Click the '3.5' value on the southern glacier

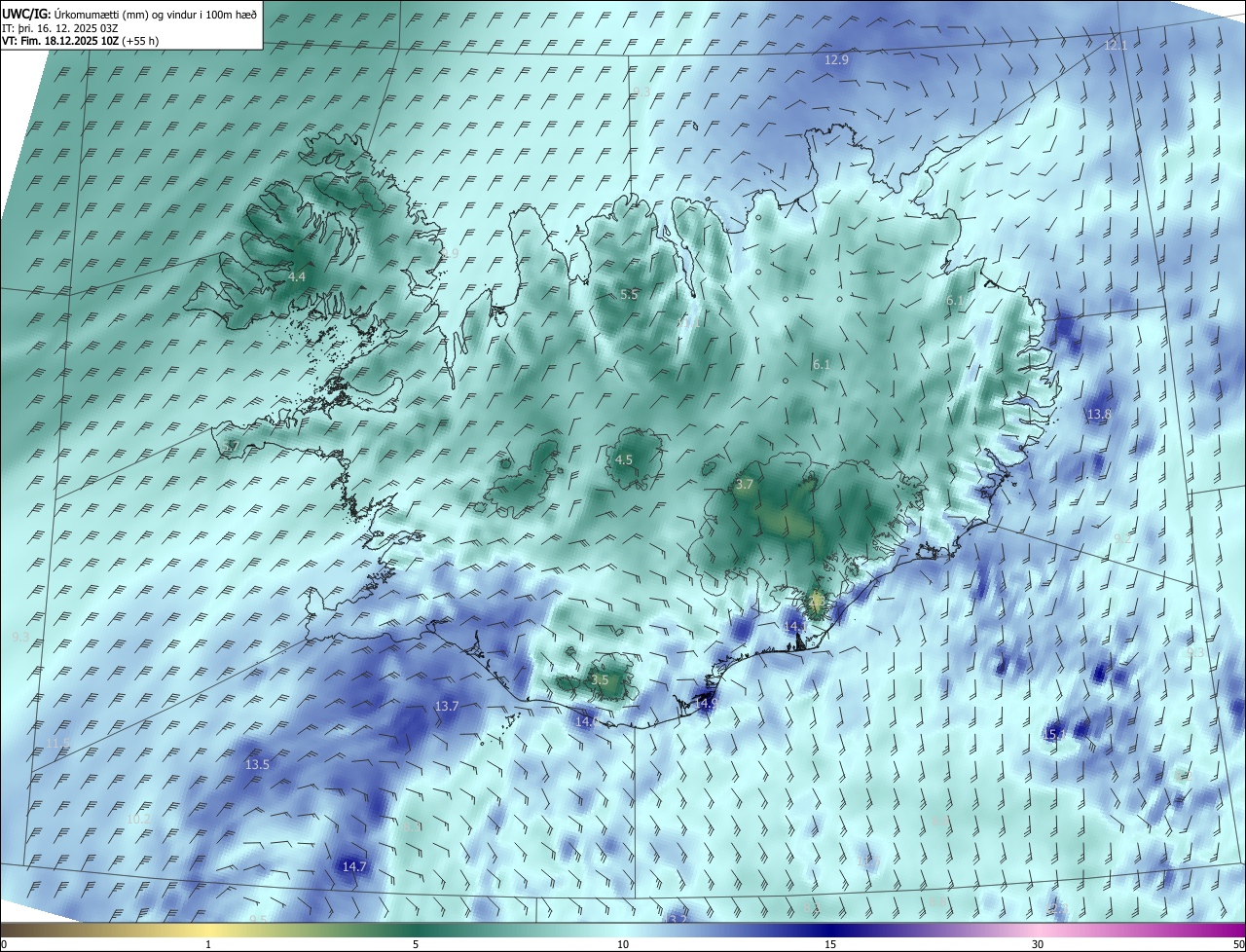pyautogui.click(x=600, y=680)
